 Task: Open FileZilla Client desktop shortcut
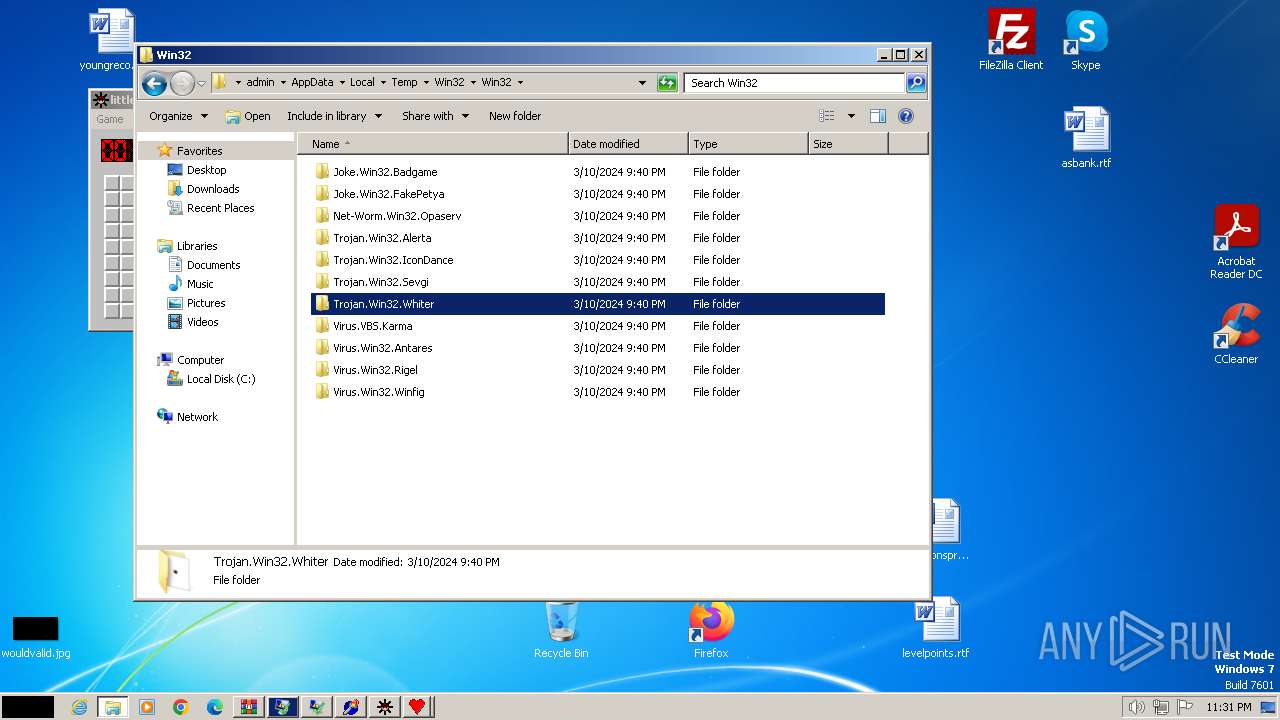1011,40
